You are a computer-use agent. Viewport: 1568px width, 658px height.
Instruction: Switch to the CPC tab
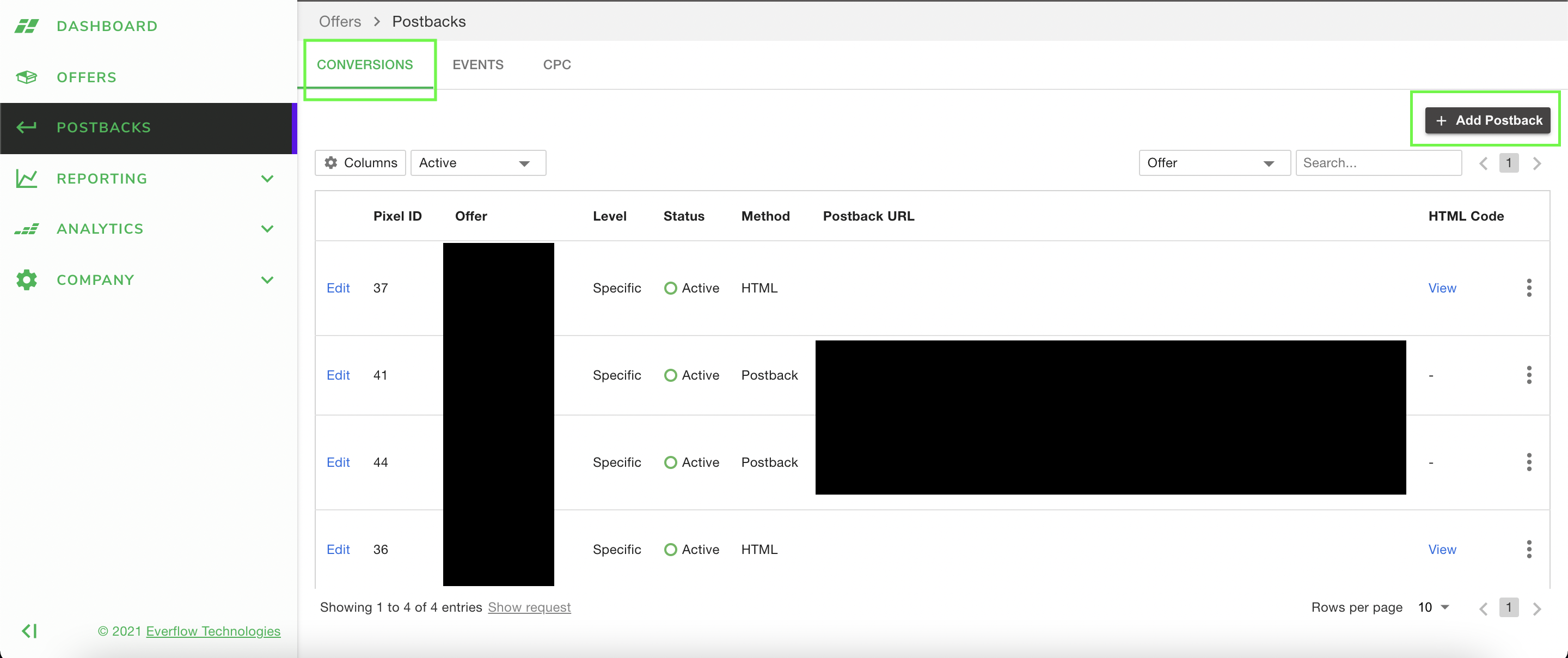(x=556, y=65)
